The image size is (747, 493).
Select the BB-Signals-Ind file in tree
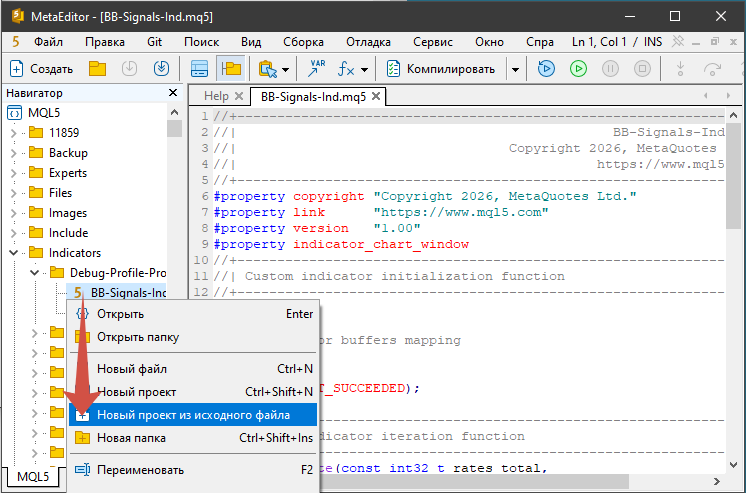128,292
